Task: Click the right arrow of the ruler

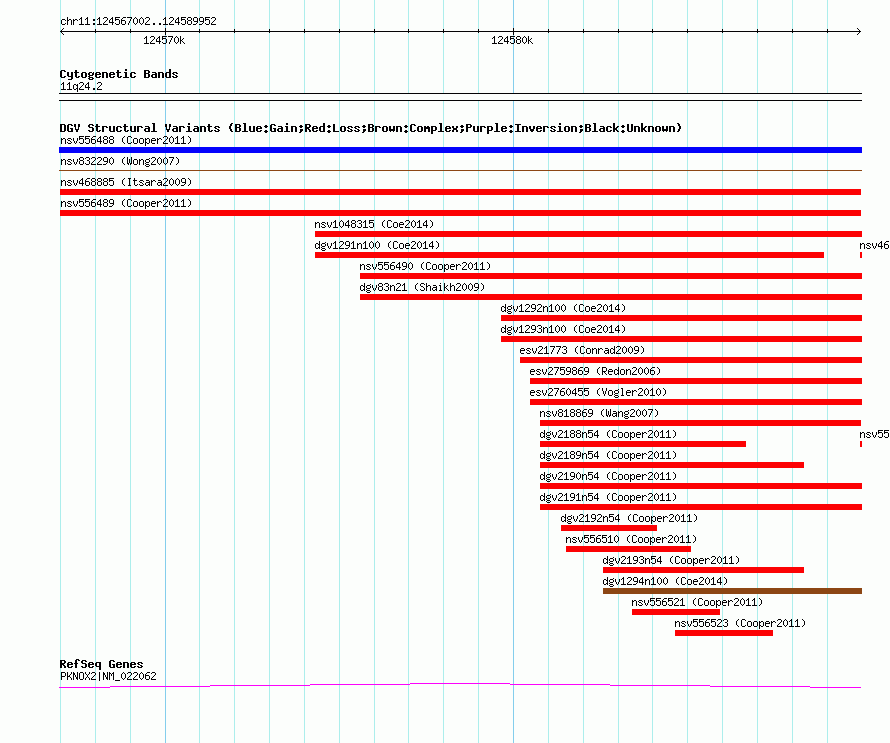Action: (859, 32)
